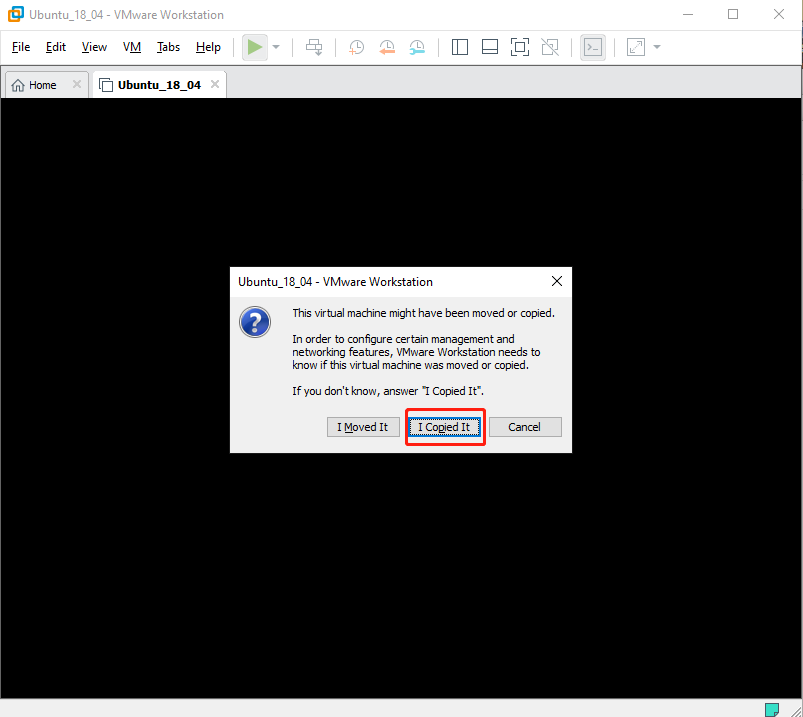Toggle the console view icon

pyautogui.click(x=593, y=47)
